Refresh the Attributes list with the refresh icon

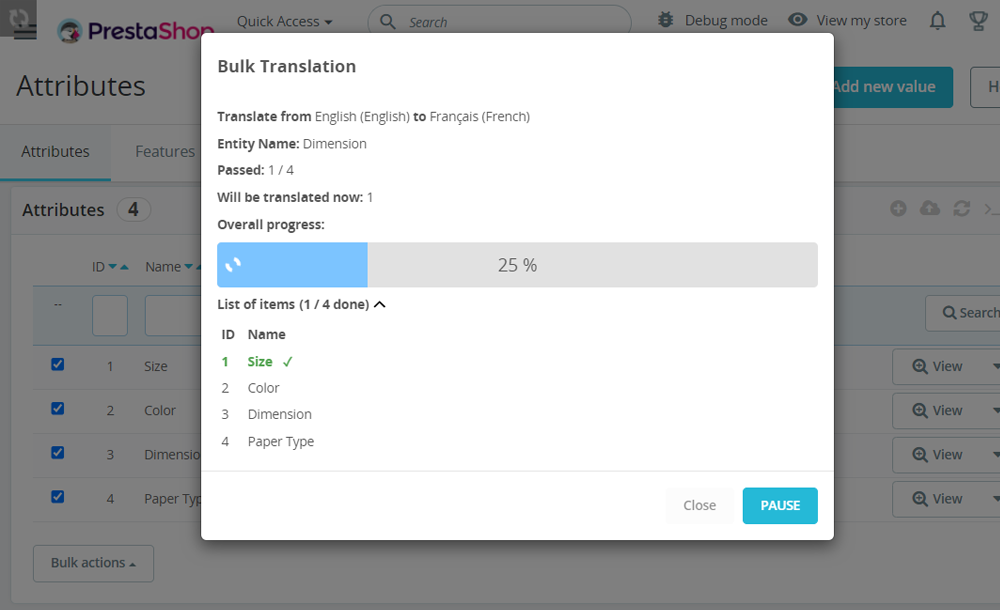tap(962, 208)
